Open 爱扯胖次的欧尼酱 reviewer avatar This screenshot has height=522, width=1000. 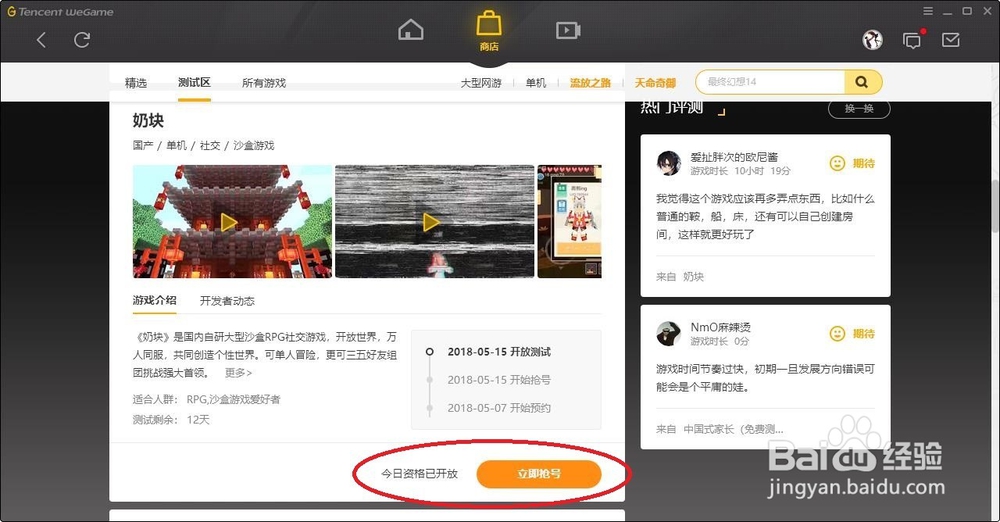[668, 163]
